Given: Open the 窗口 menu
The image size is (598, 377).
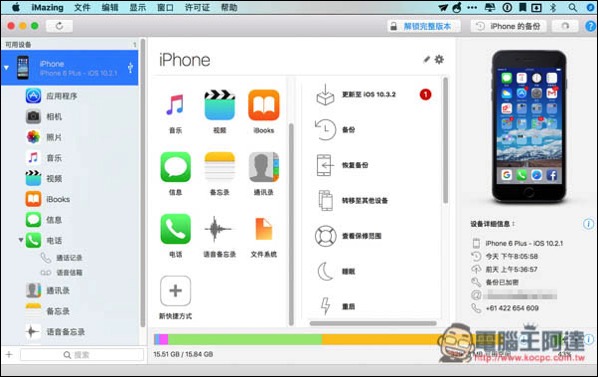Looking at the screenshot, I should tap(166, 7).
